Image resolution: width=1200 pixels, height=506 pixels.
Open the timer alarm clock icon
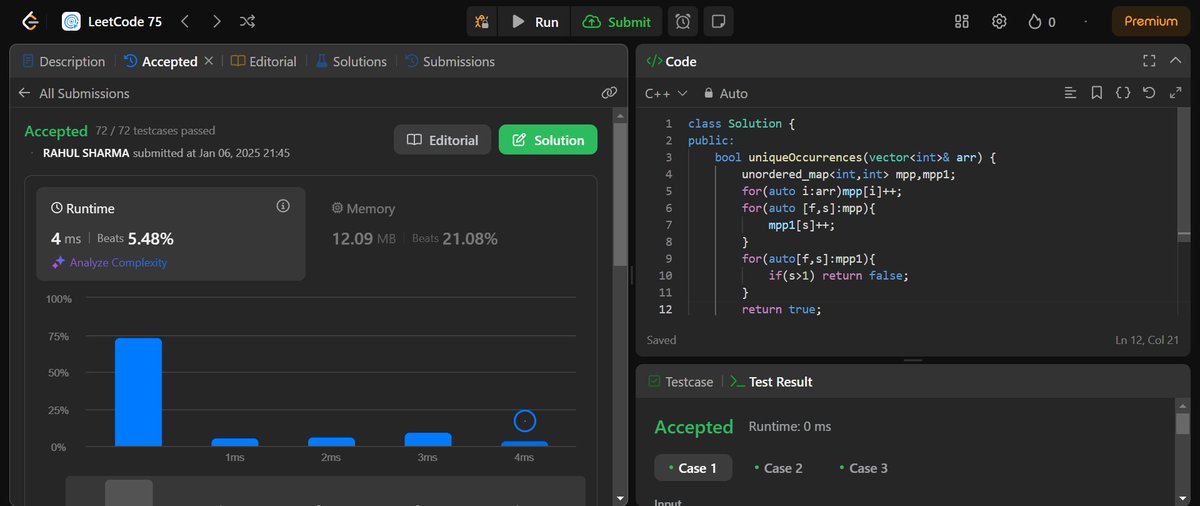pyautogui.click(x=683, y=21)
